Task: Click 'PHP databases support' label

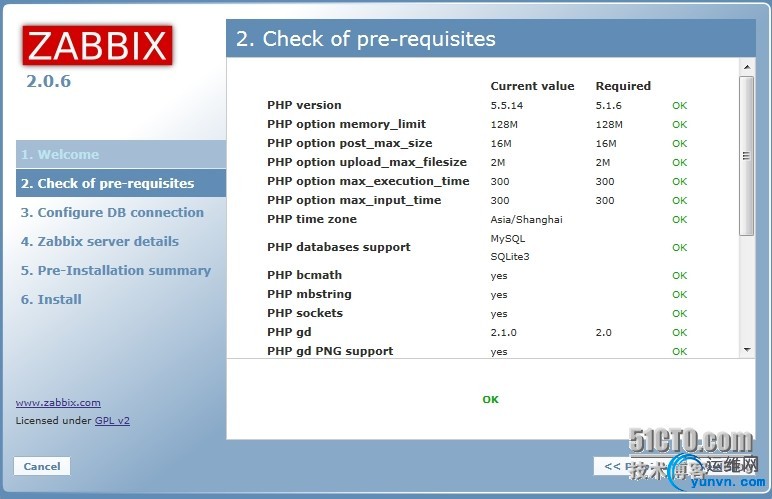Action: [338, 248]
